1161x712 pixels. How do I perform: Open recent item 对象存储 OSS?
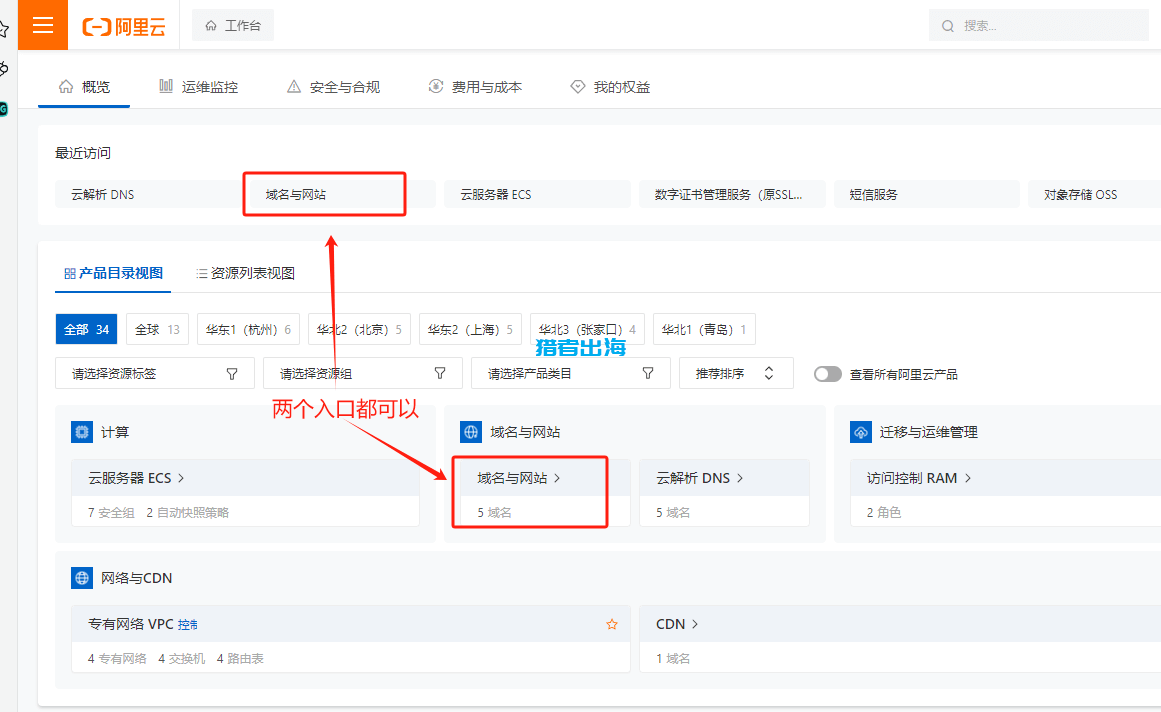[1094, 194]
